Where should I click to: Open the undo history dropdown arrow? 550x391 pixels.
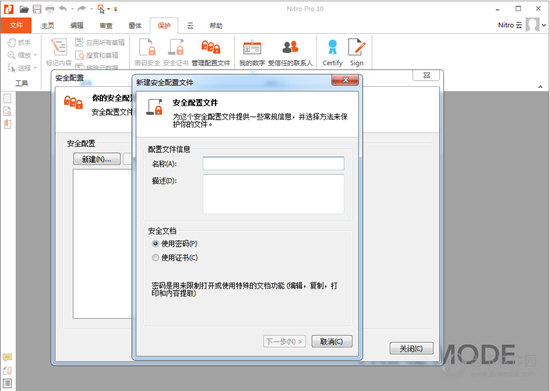72,9
